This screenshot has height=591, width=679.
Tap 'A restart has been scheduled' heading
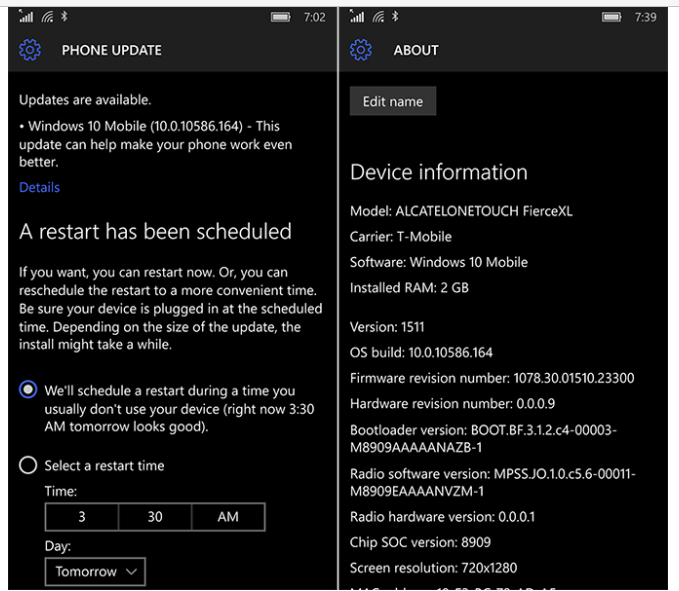(155, 231)
